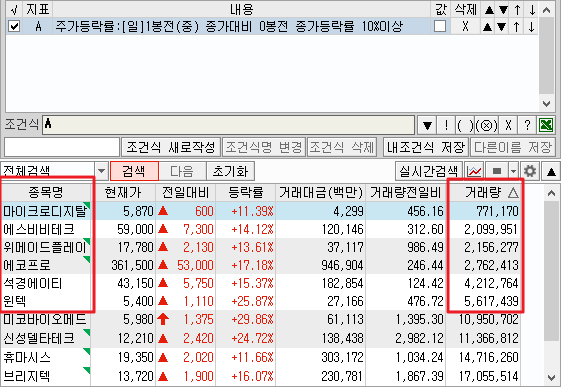Click the header solid down triangle icon
Screen dimensions: 561x387
[x=503, y=10]
